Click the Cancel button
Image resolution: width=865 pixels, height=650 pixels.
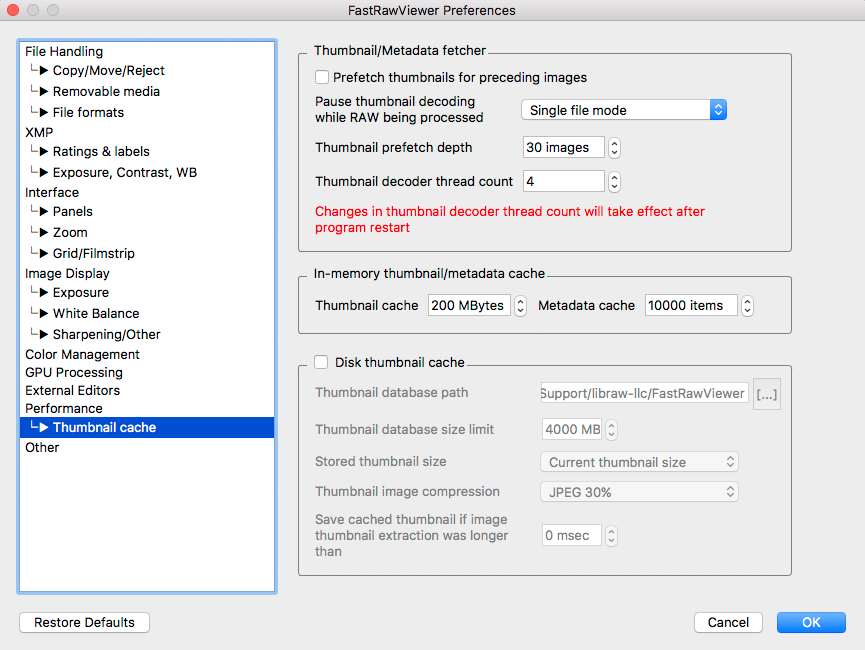728,622
